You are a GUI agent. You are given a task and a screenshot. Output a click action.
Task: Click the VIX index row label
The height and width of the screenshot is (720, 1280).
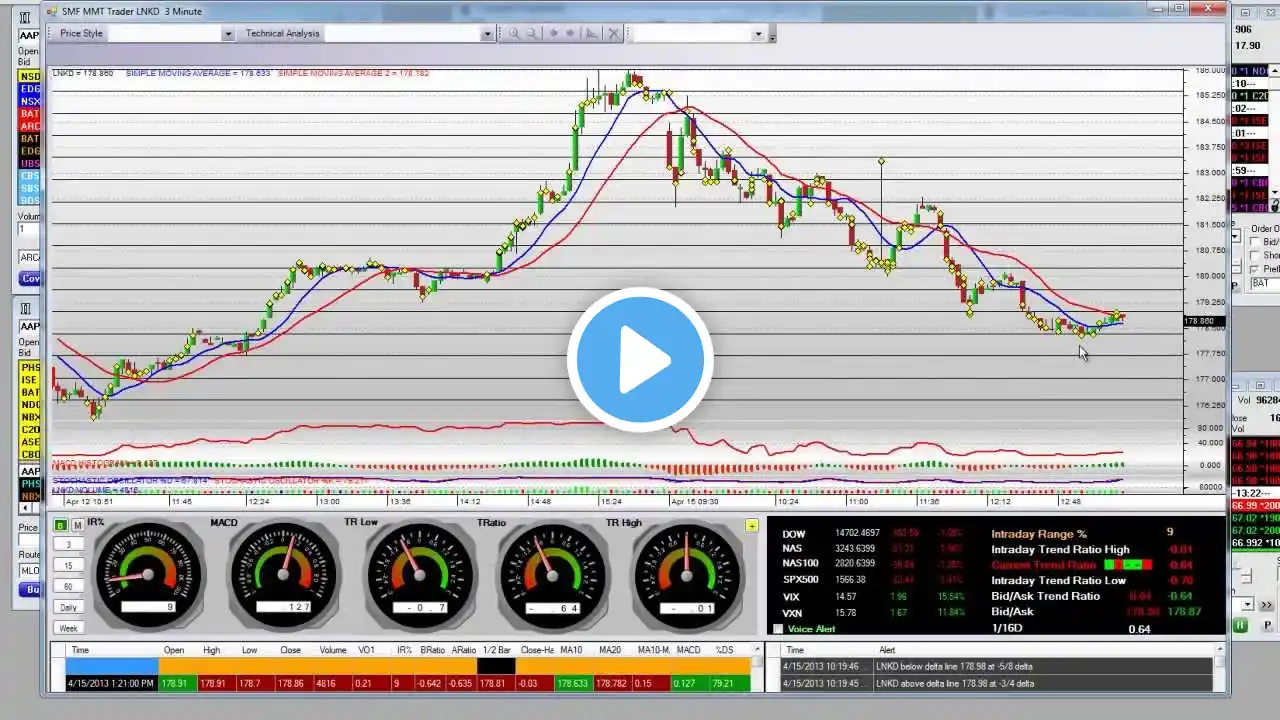coord(791,596)
